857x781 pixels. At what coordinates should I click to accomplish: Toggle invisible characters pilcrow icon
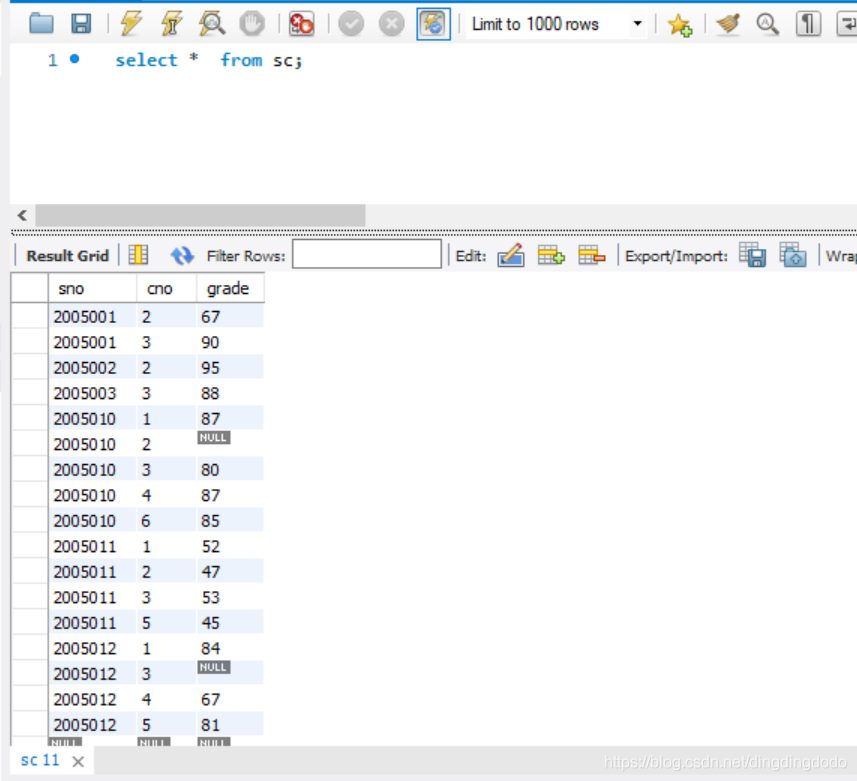[808, 24]
